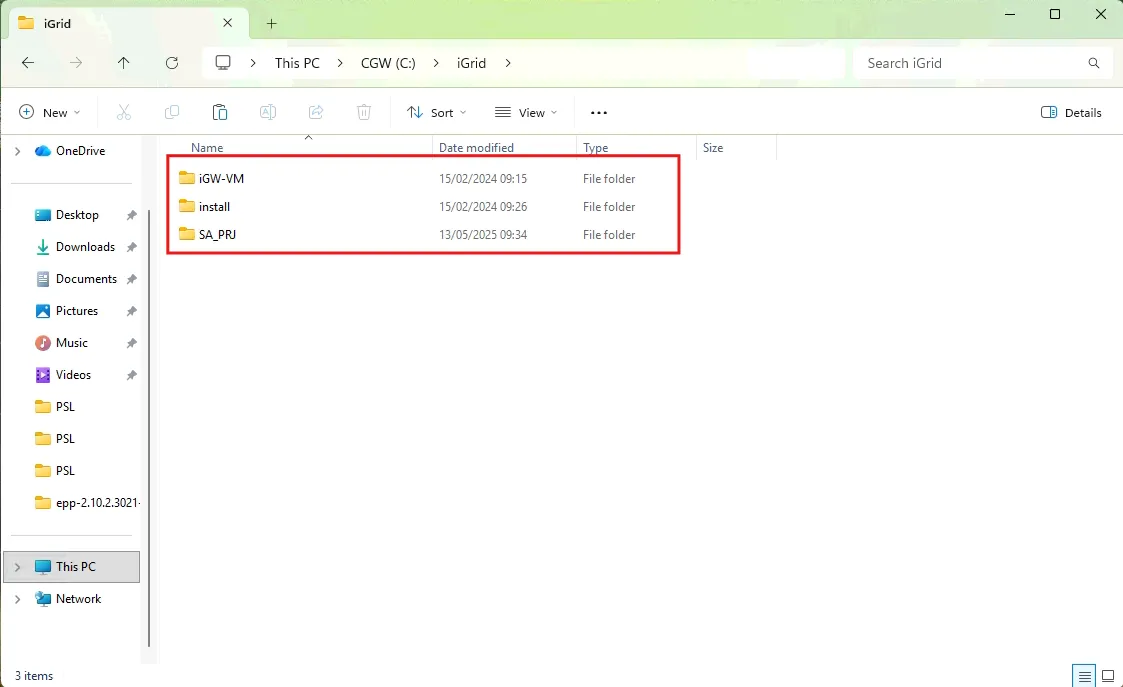
Task: Select the iGrid tab
Action: point(128,23)
